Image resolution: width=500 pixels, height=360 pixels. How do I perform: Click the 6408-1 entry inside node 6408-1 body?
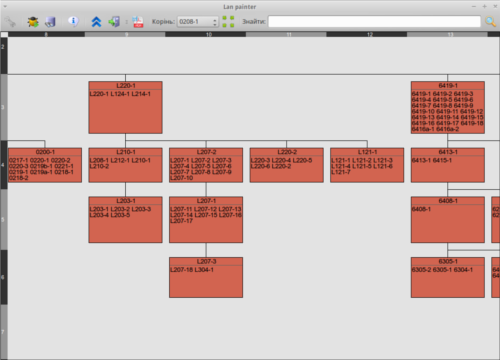point(421,209)
